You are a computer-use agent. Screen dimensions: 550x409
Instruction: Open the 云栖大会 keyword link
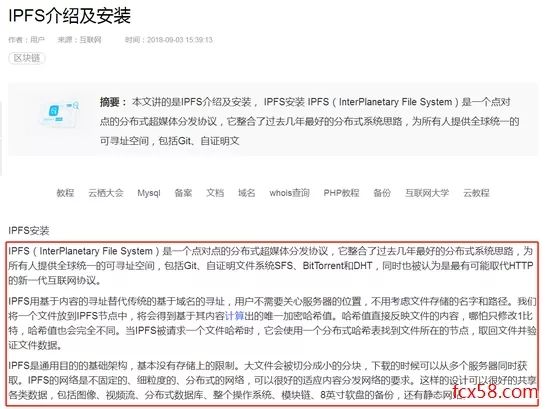click(106, 193)
